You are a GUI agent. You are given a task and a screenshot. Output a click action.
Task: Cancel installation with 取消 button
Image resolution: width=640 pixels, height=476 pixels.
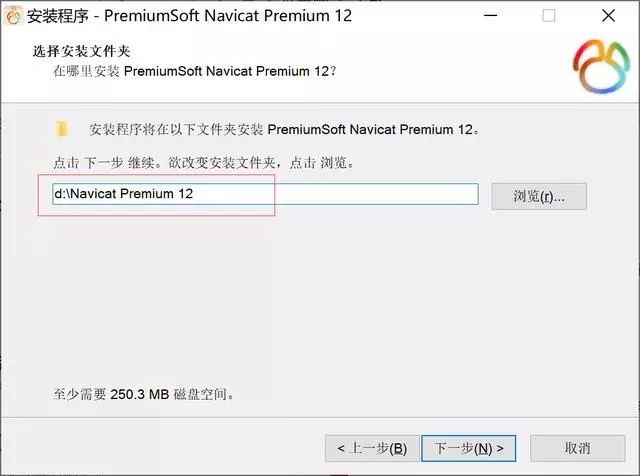tap(577, 448)
